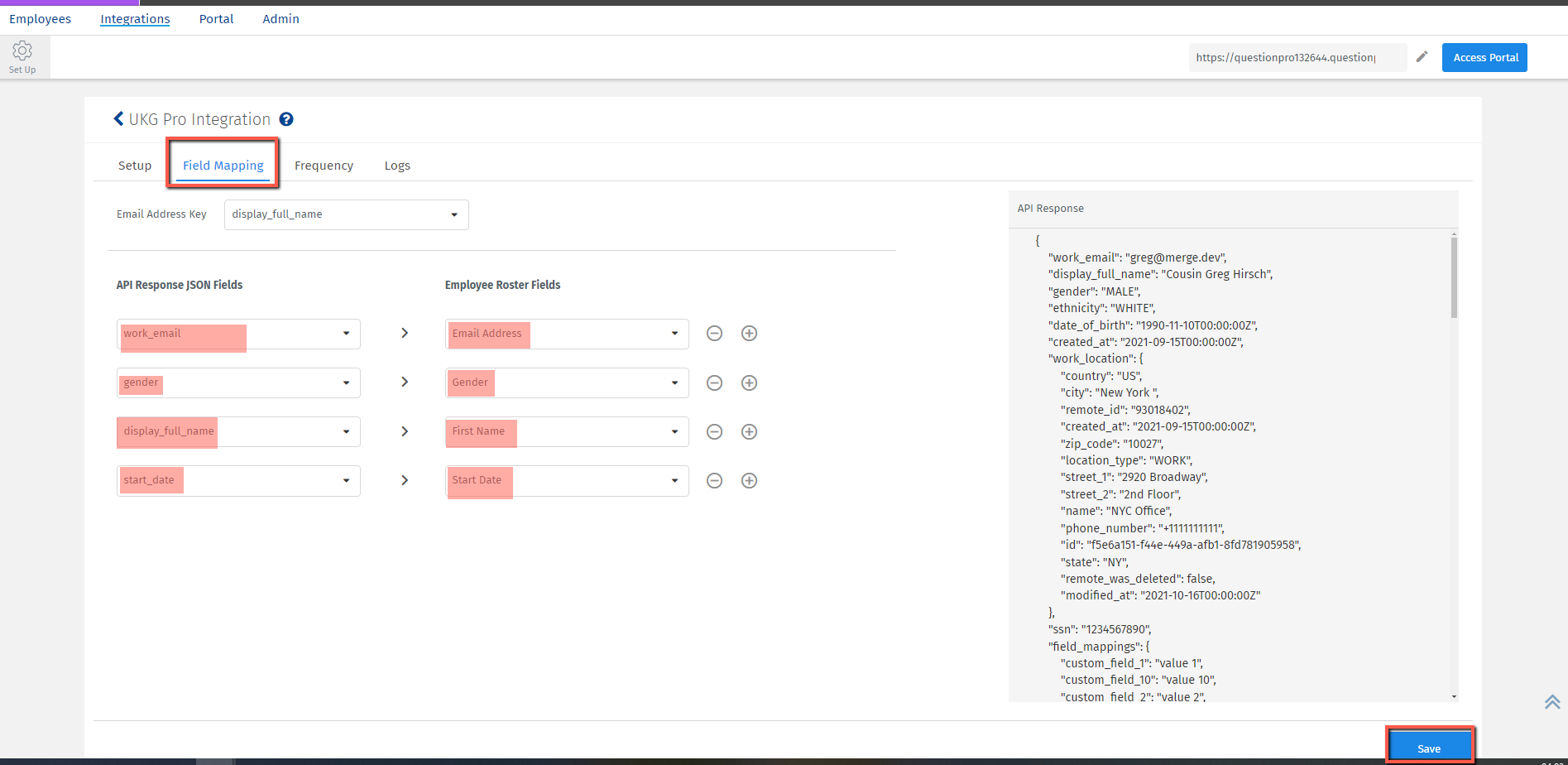Expand the gender JSON field dropdown
This screenshot has height=765, width=1568.
[x=345, y=382]
